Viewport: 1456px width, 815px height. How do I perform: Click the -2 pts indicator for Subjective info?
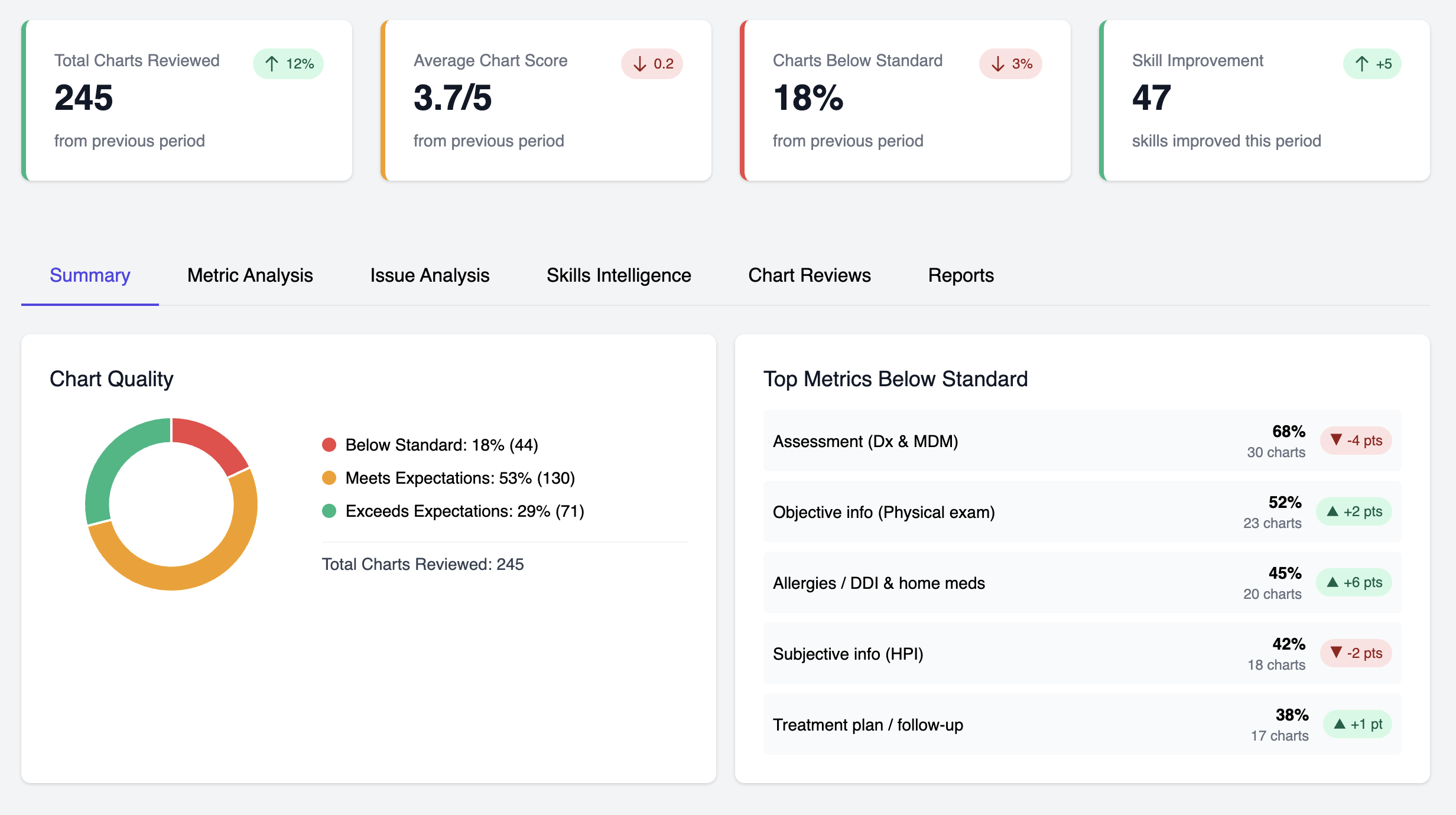[x=1356, y=653]
